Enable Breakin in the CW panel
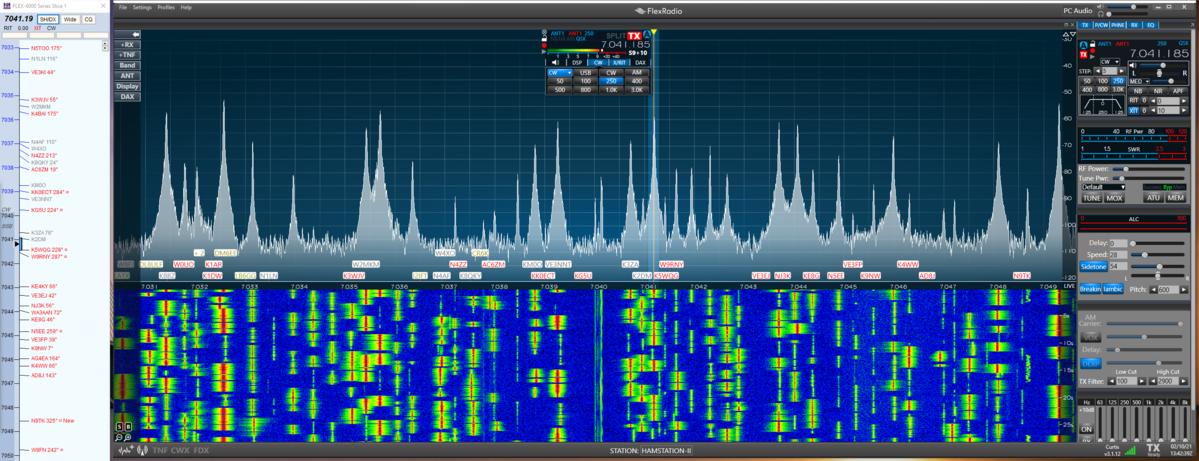 click(x=1089, y=290)
